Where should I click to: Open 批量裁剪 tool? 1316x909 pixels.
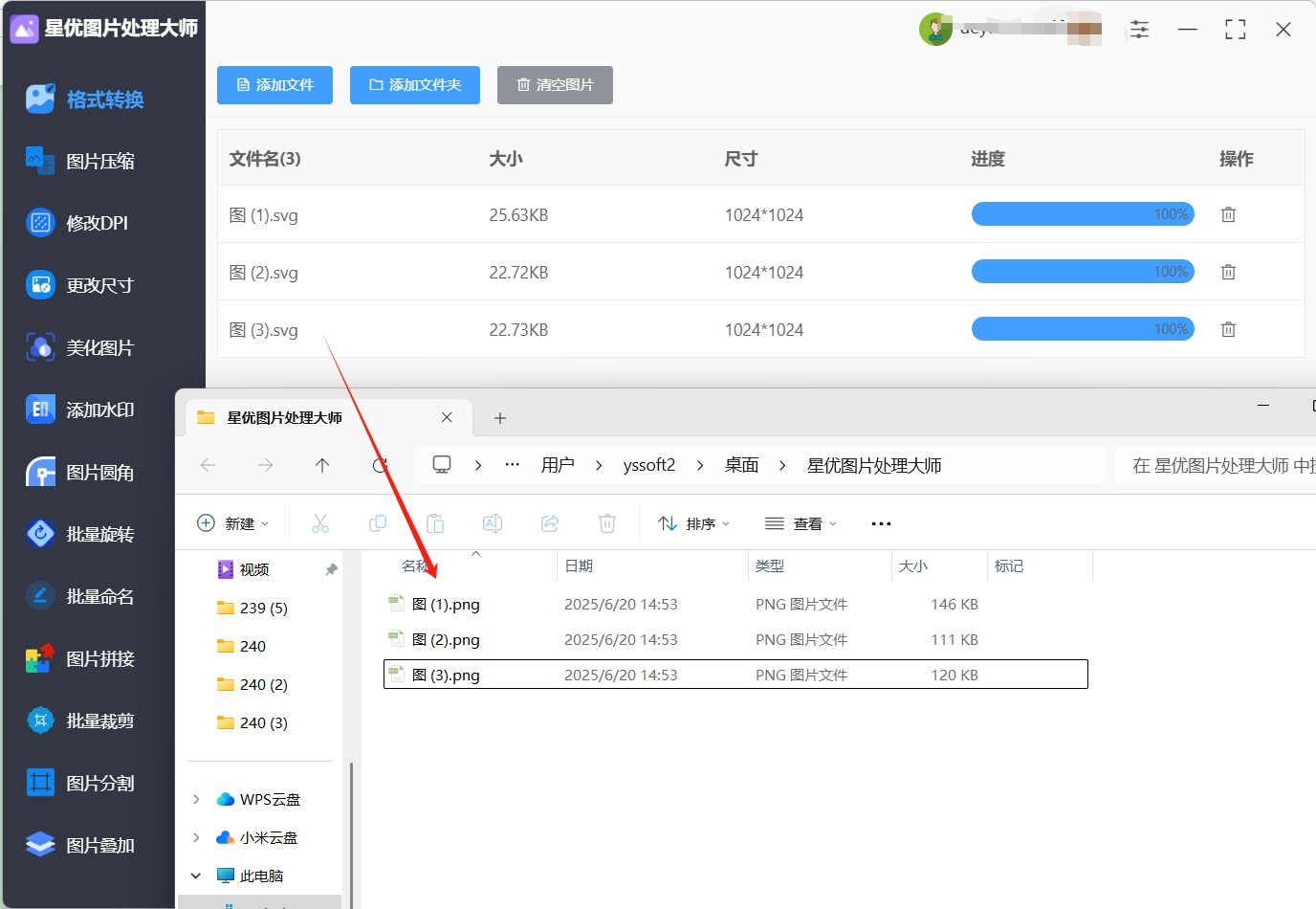(x=81, y=721)
